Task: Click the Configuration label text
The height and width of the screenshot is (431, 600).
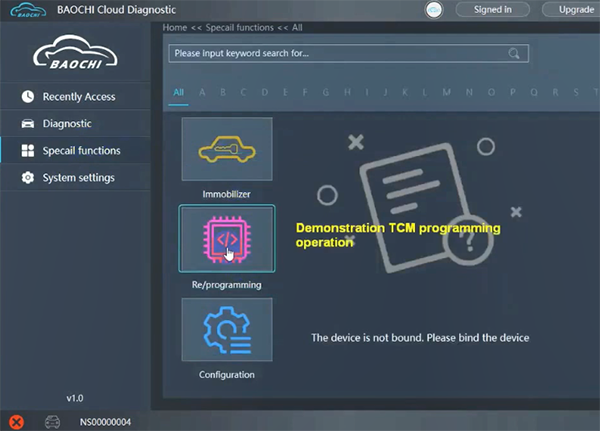Action: coord(227,375)
